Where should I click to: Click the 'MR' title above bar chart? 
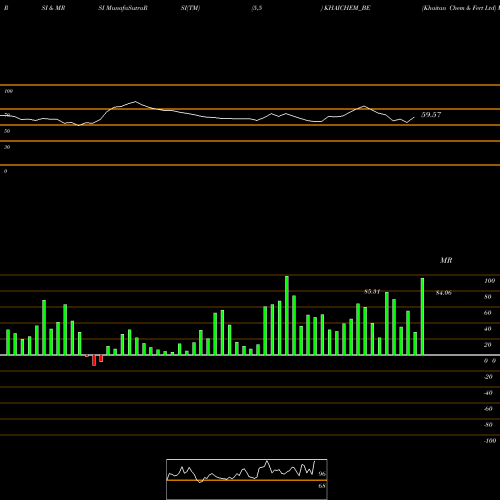pyautogui.click(x=446, y=260)
